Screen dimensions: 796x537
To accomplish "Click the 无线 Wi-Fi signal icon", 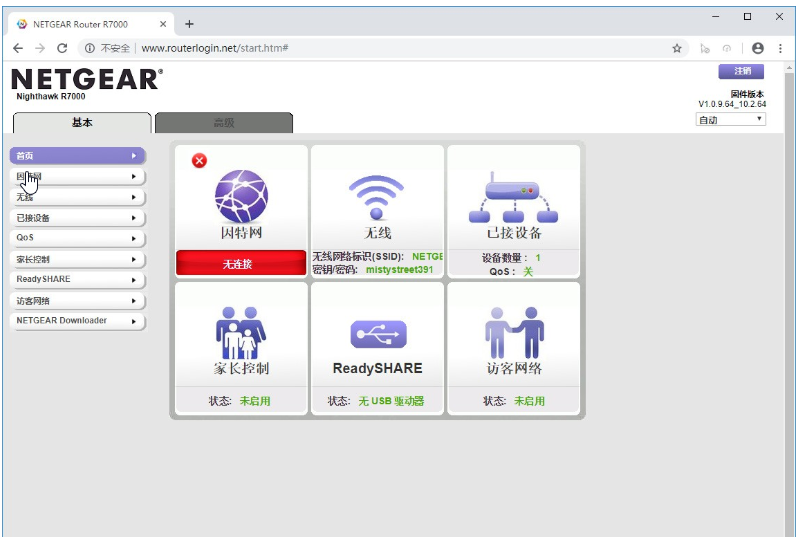I will click(376, 197).
